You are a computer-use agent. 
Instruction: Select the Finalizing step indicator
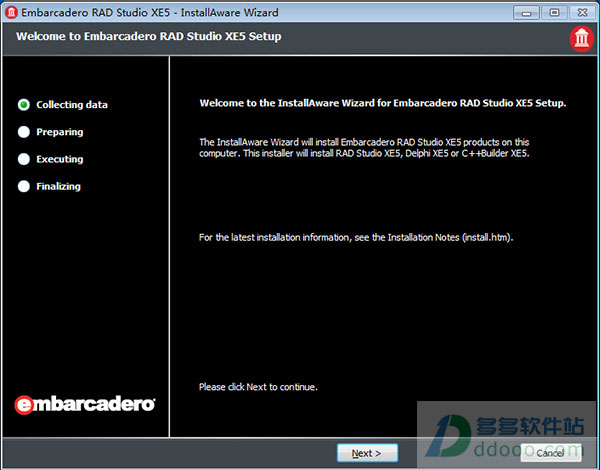pos(24,186)
